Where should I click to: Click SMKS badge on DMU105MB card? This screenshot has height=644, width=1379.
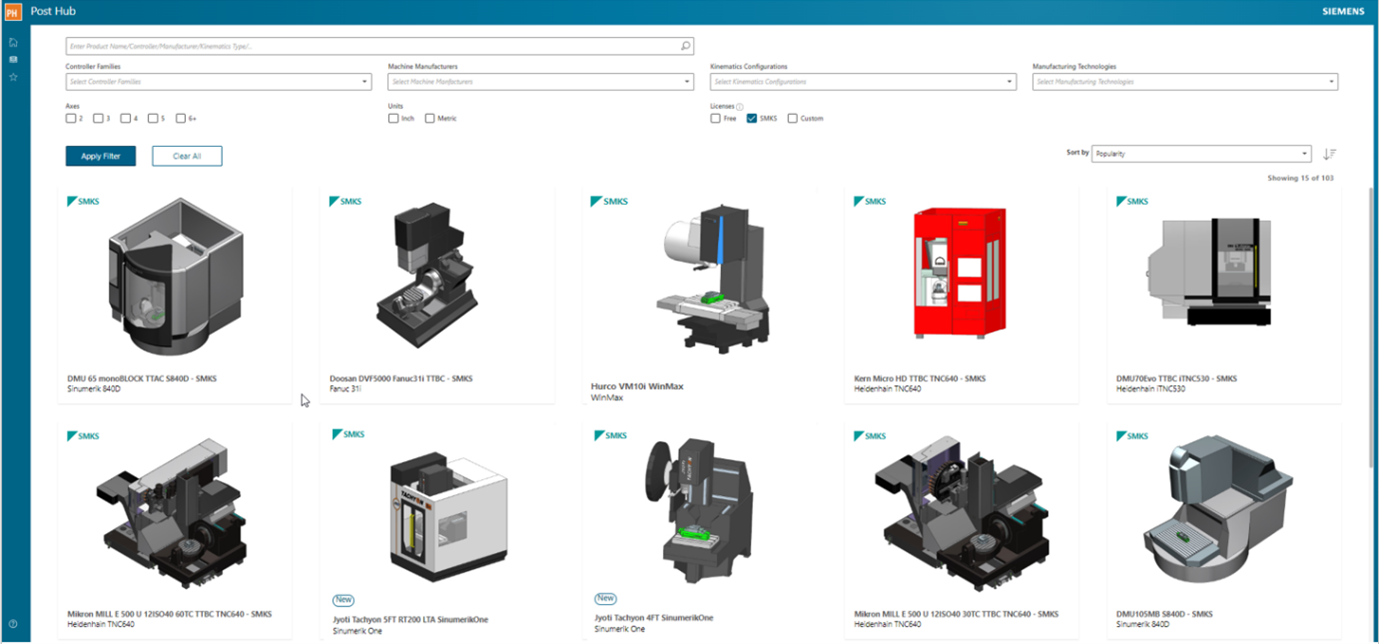[1132, 436]
